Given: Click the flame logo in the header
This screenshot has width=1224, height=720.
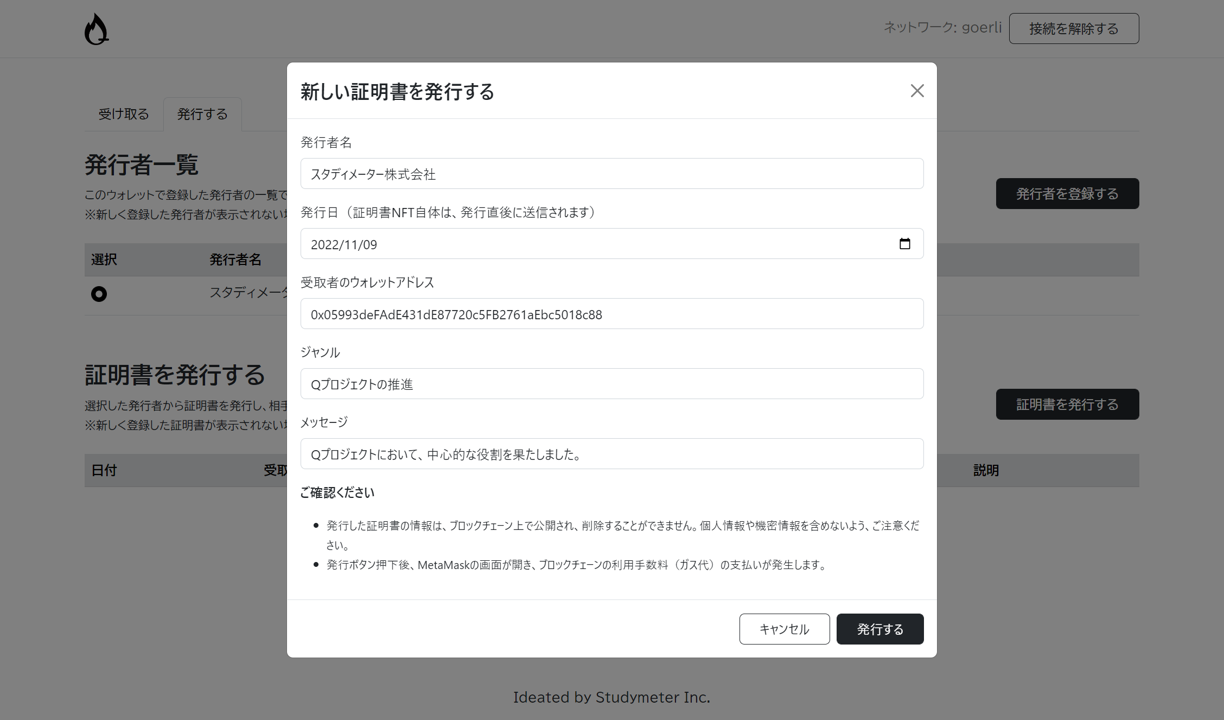Looking at the screenshot, I should point(95,28).
